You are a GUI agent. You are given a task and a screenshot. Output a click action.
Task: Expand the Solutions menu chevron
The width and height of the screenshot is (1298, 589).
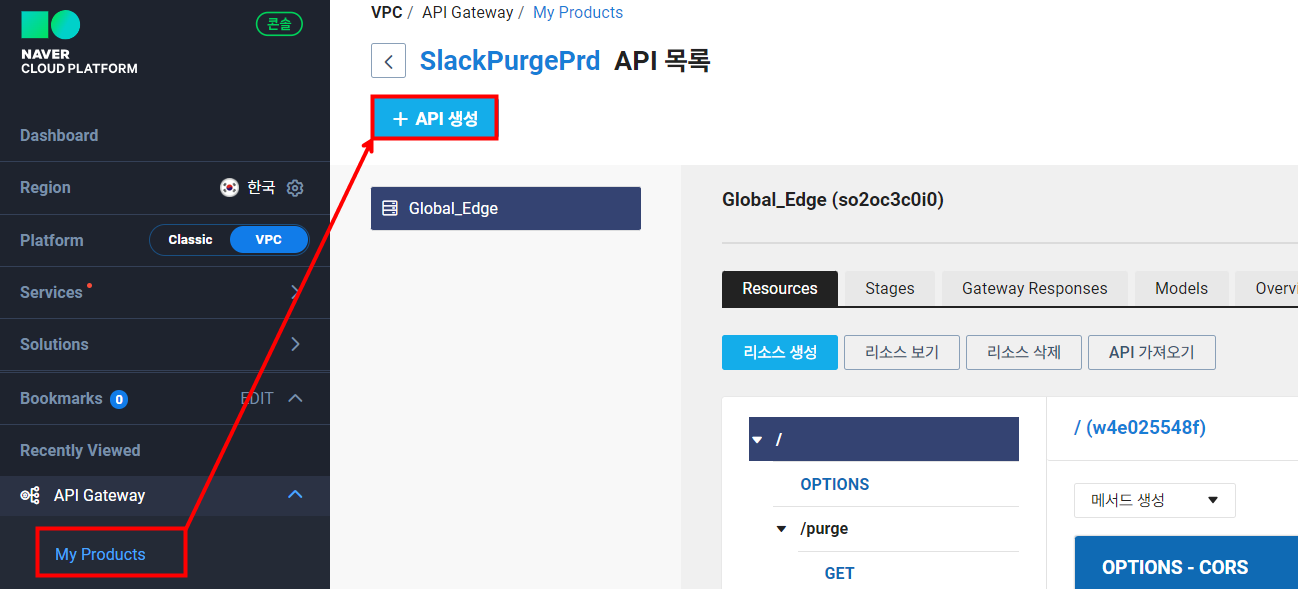(295, 344)
